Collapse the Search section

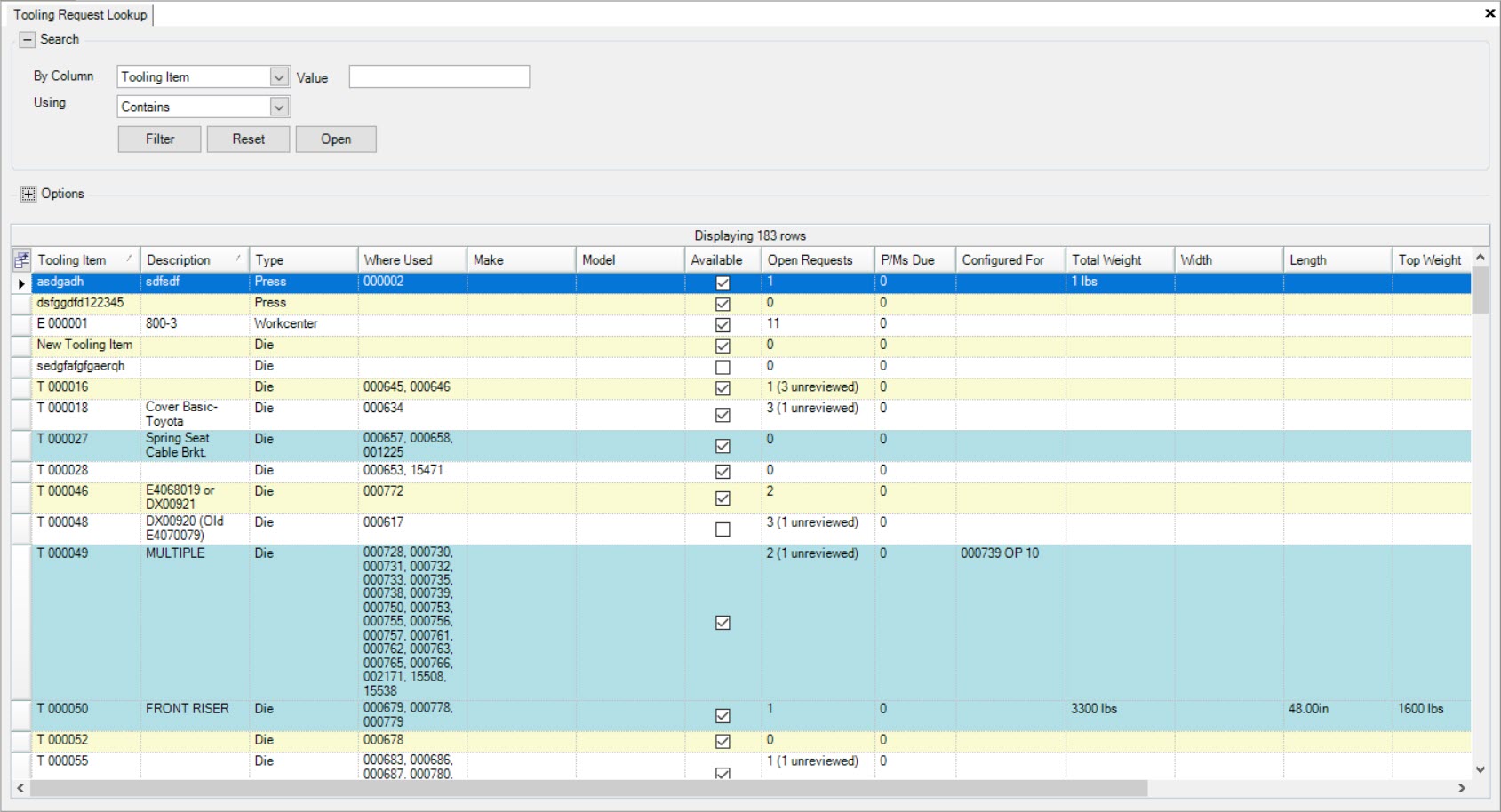pos(28,40)
